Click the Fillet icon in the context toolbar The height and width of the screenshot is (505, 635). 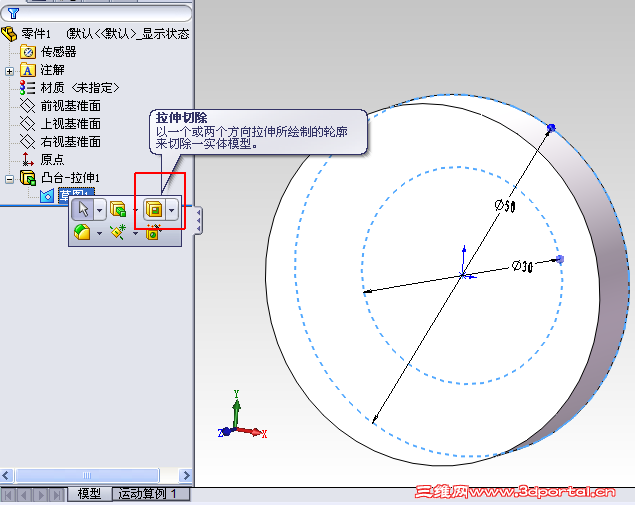pos(82,232)
